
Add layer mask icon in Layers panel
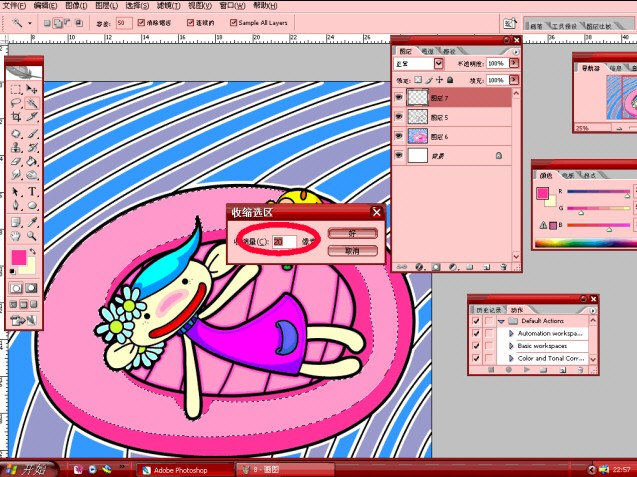click(436, 267)
